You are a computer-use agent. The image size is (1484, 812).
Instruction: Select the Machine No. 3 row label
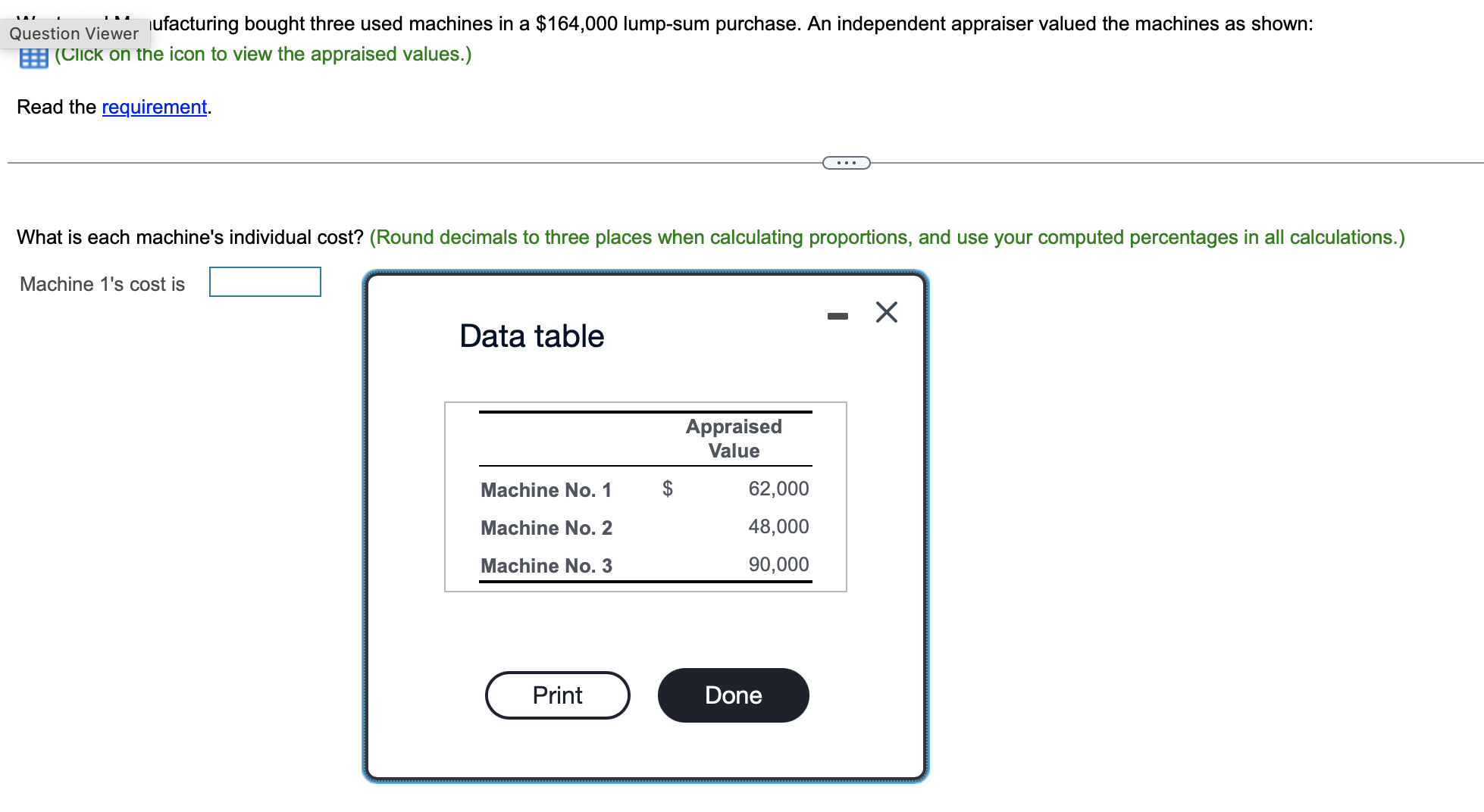pyautogui.click(x=546, y=566)
